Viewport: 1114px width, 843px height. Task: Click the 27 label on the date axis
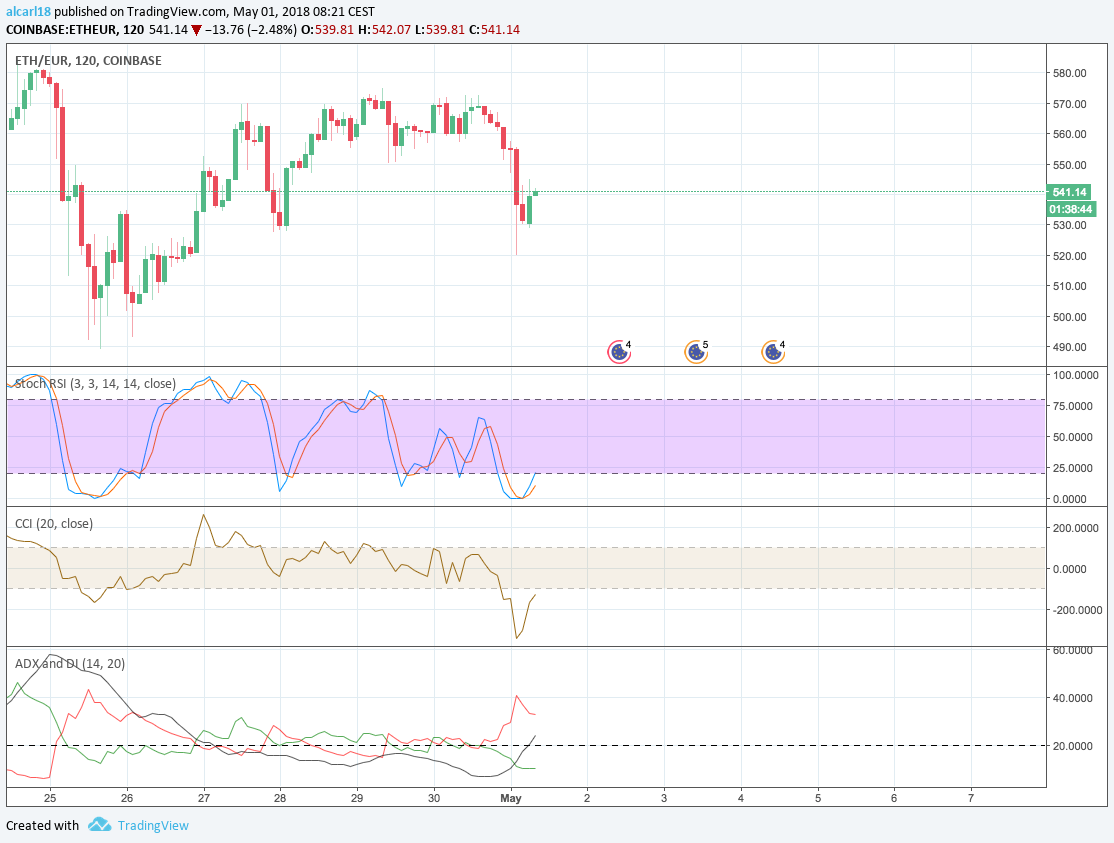point(204,798)
